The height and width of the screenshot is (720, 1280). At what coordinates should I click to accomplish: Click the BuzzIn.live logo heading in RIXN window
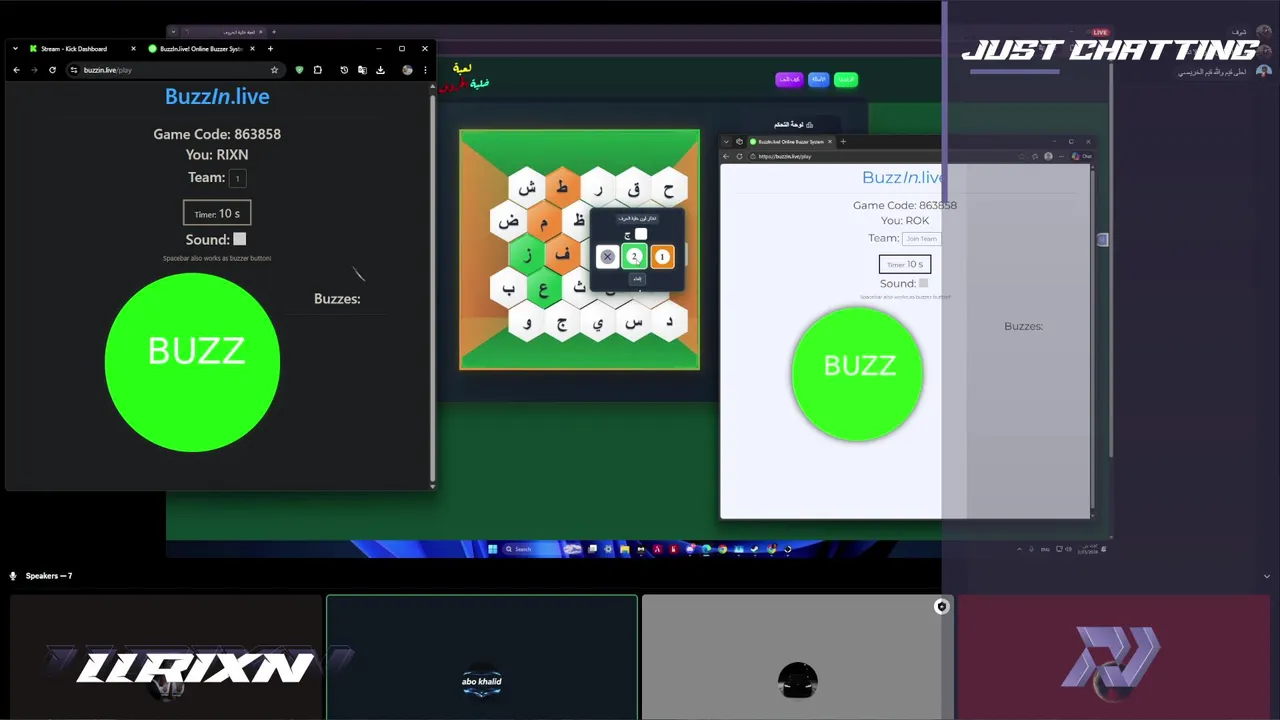point(217,97)
